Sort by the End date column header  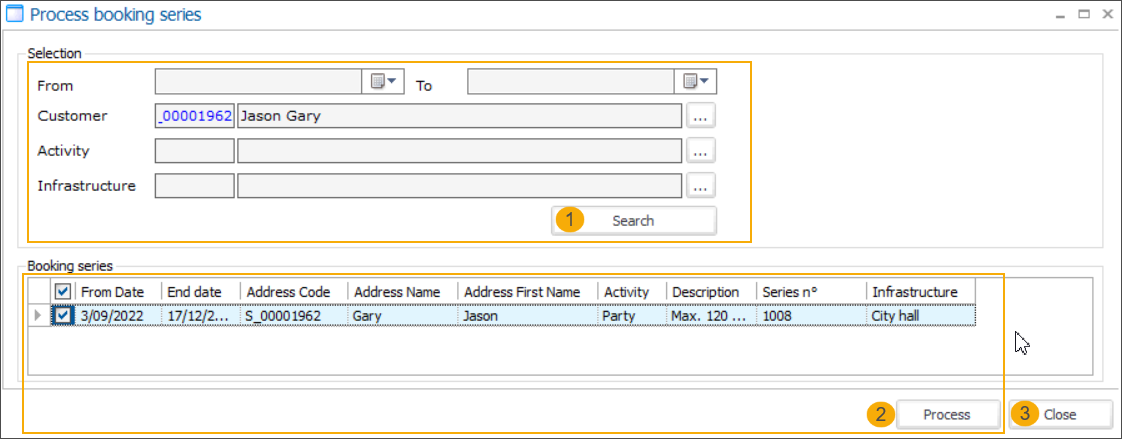tap(201, 292)
